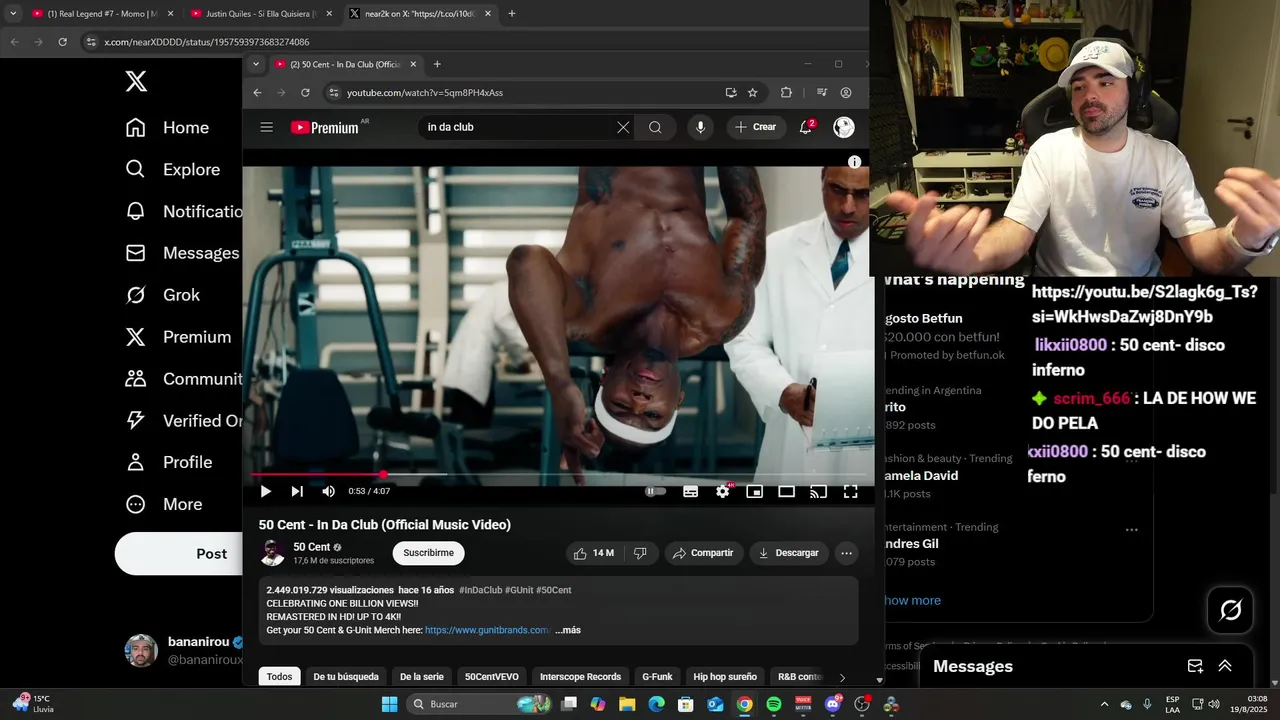1280x720 pixels.
Task: Like the video with 14 M likes
Action: (594, 553)
